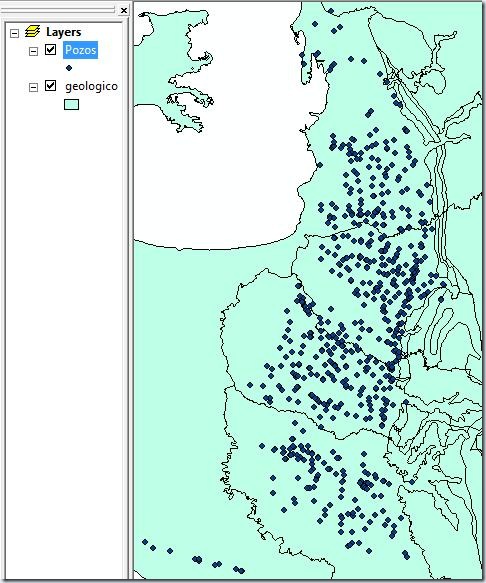Collapse the Layers data frame
Screen dimensions: 486x583
15,33
